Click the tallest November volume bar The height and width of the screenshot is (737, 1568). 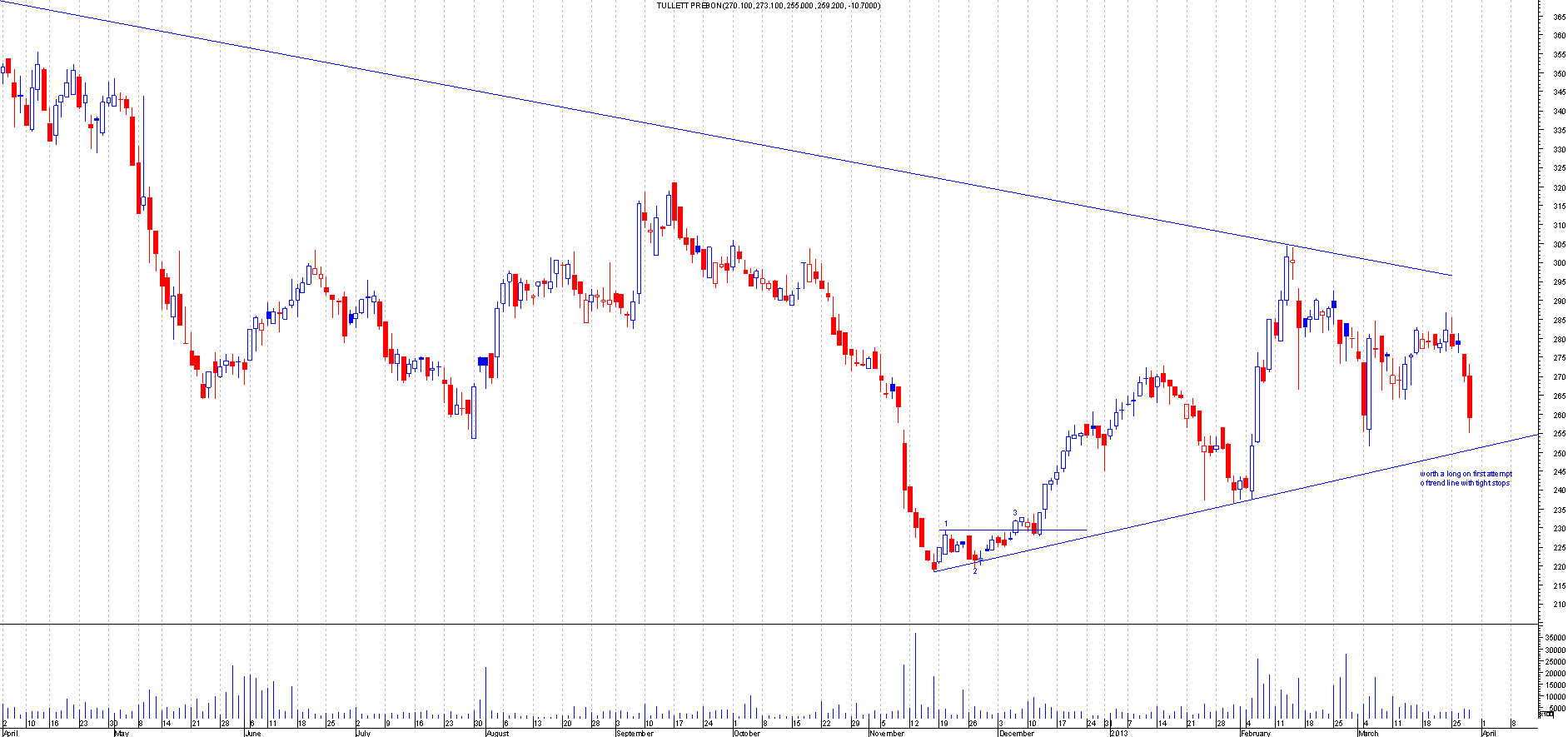pyautogui.click(x=915, y=676)
